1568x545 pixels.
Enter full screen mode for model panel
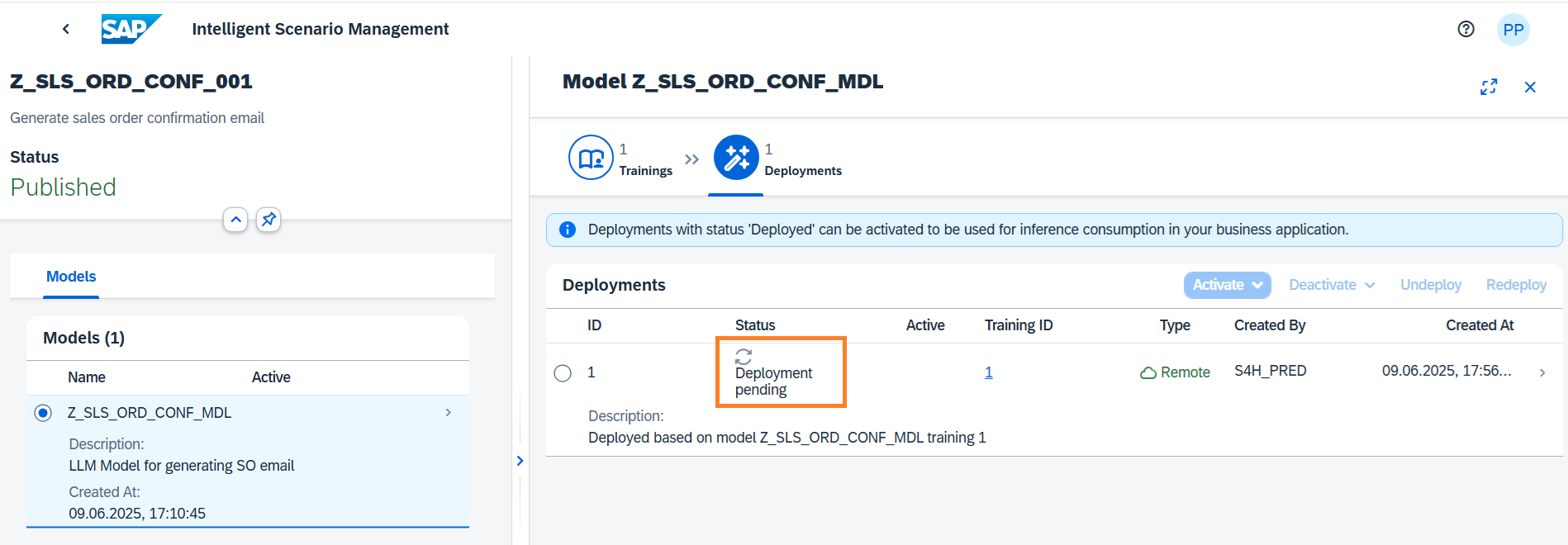pos(1489,87)
